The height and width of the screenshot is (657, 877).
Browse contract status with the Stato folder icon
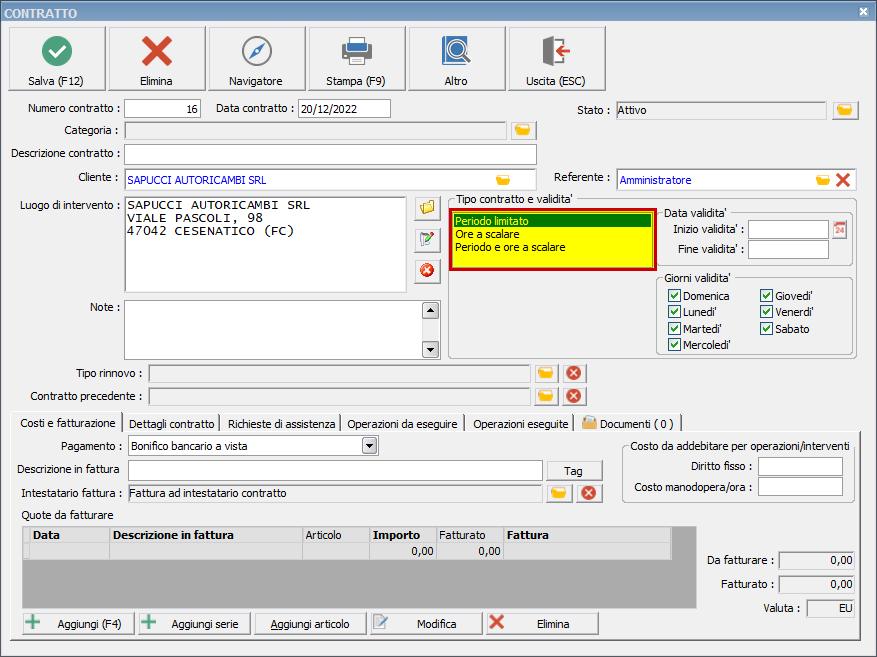click(845, 110)
